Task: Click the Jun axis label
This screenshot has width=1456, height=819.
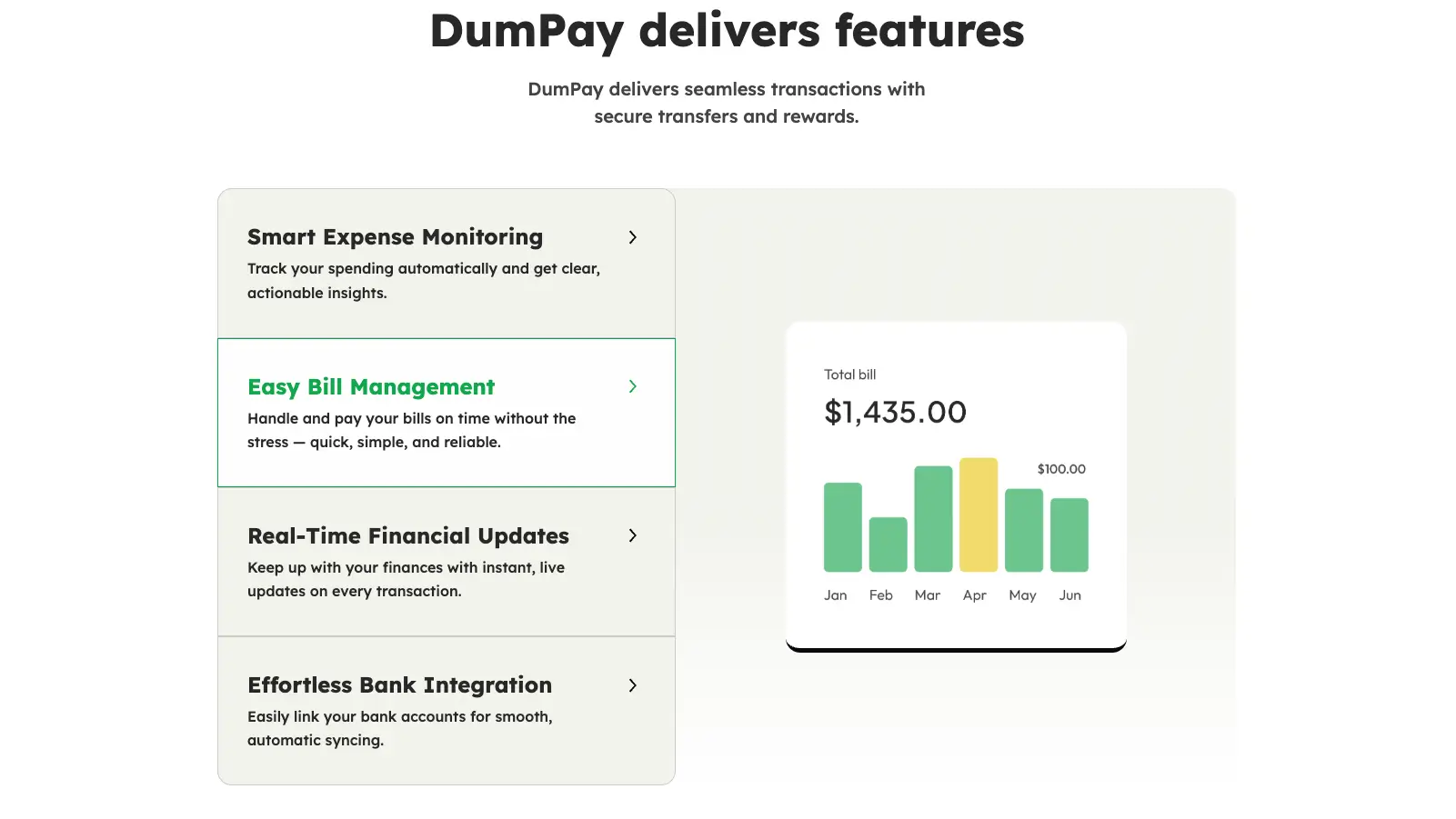Action: 1069,595
